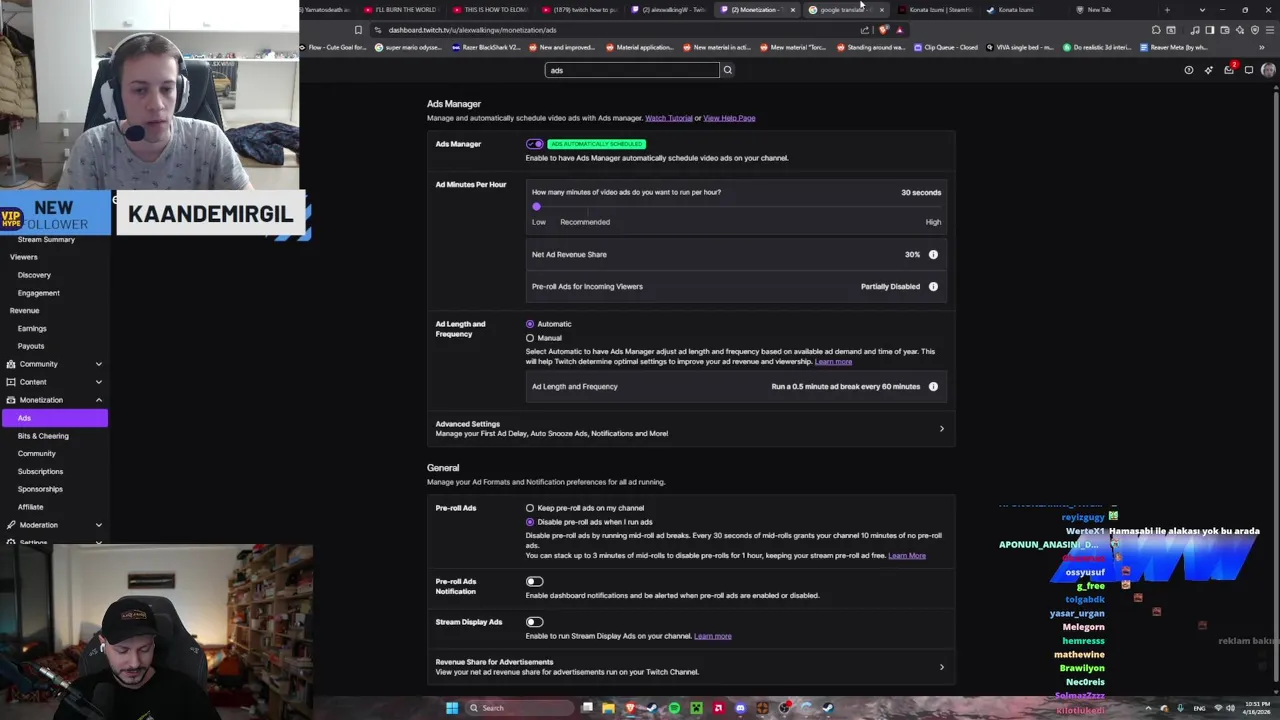Click the bookmark icon in the address bar
Screen dimensions: 1280x720
tap(358, 30)
